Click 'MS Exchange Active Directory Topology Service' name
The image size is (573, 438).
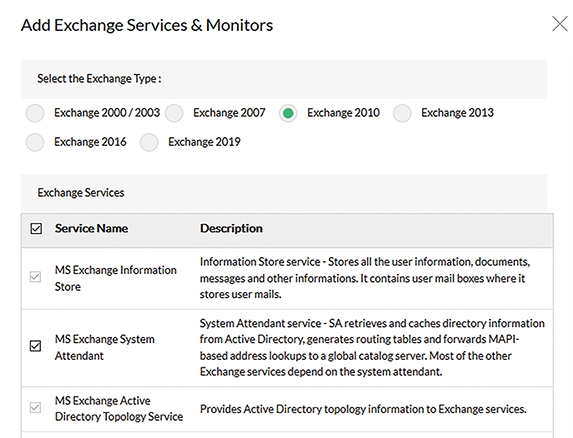[x=119, y=408]
